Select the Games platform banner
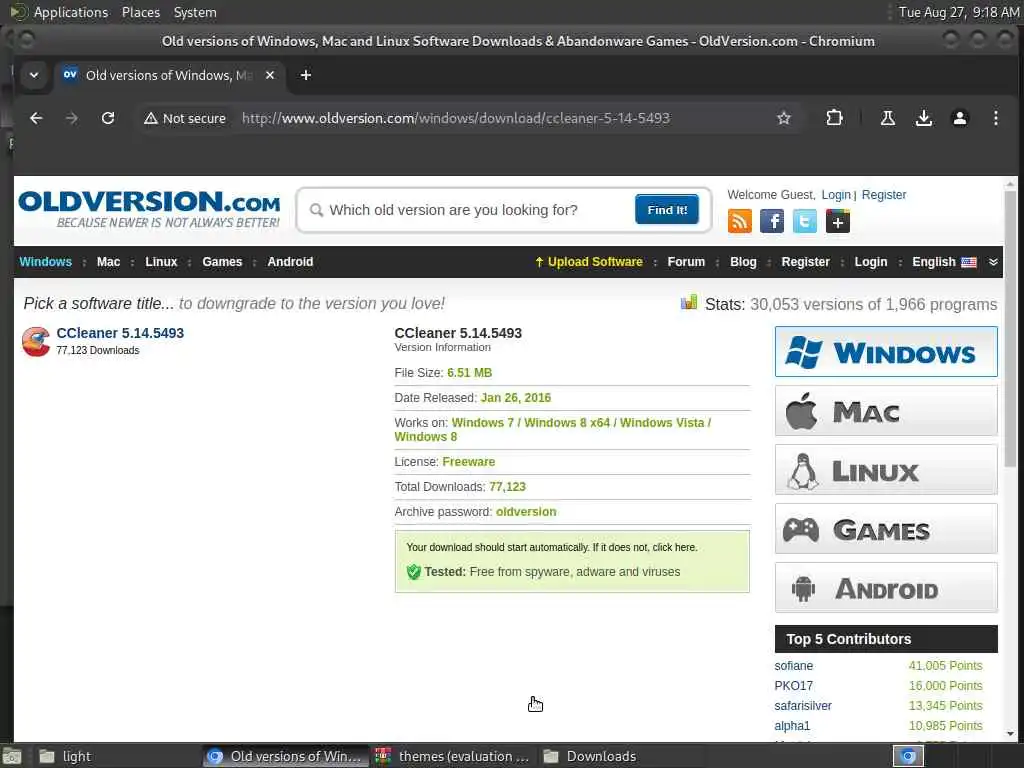1024x768 pixels. coord(886,529)
